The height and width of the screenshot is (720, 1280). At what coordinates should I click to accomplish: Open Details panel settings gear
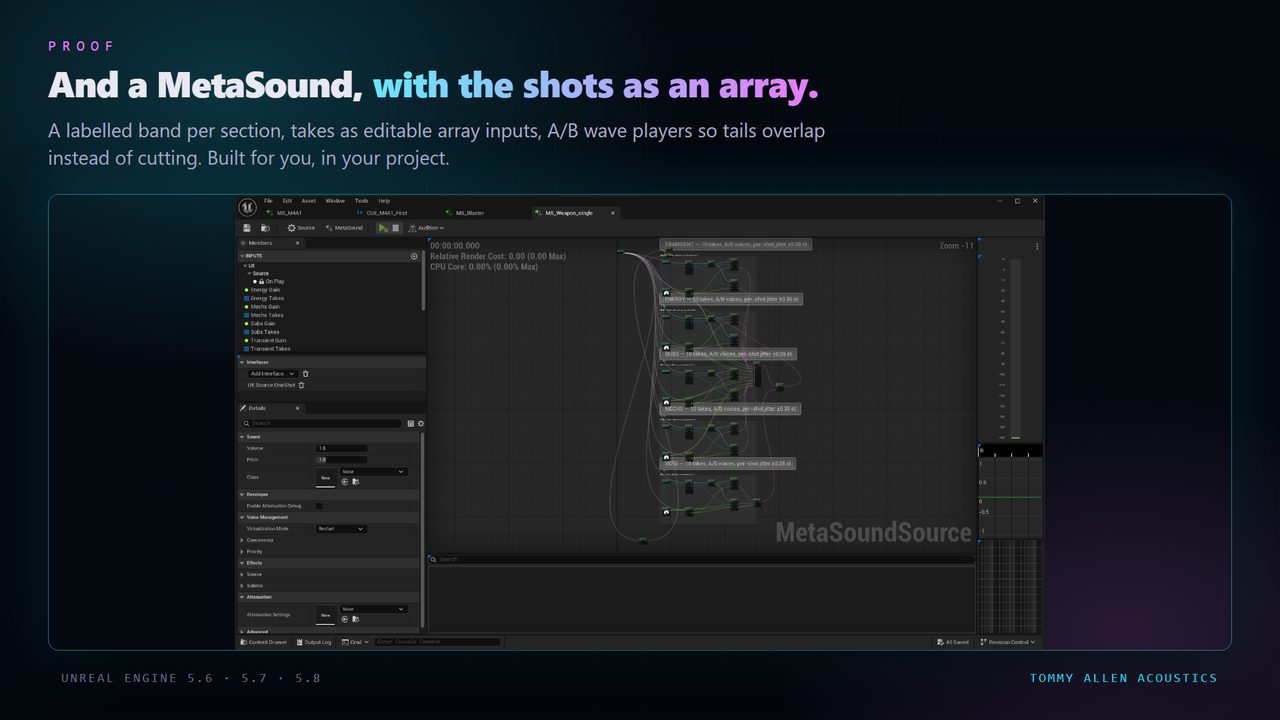pos(420,424)
